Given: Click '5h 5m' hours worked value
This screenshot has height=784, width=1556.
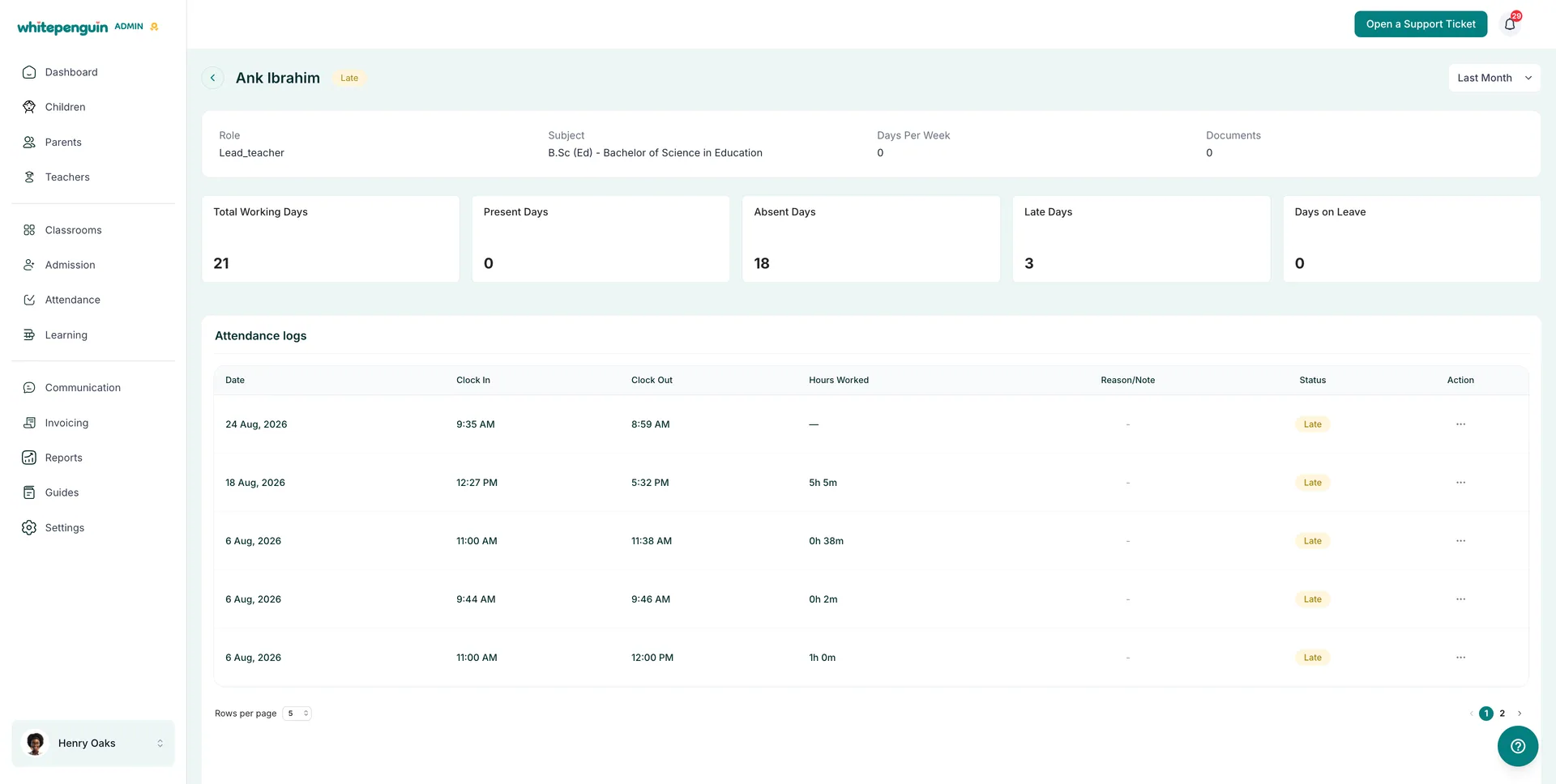Looking at the screenshot, I should tap(823, 483).
